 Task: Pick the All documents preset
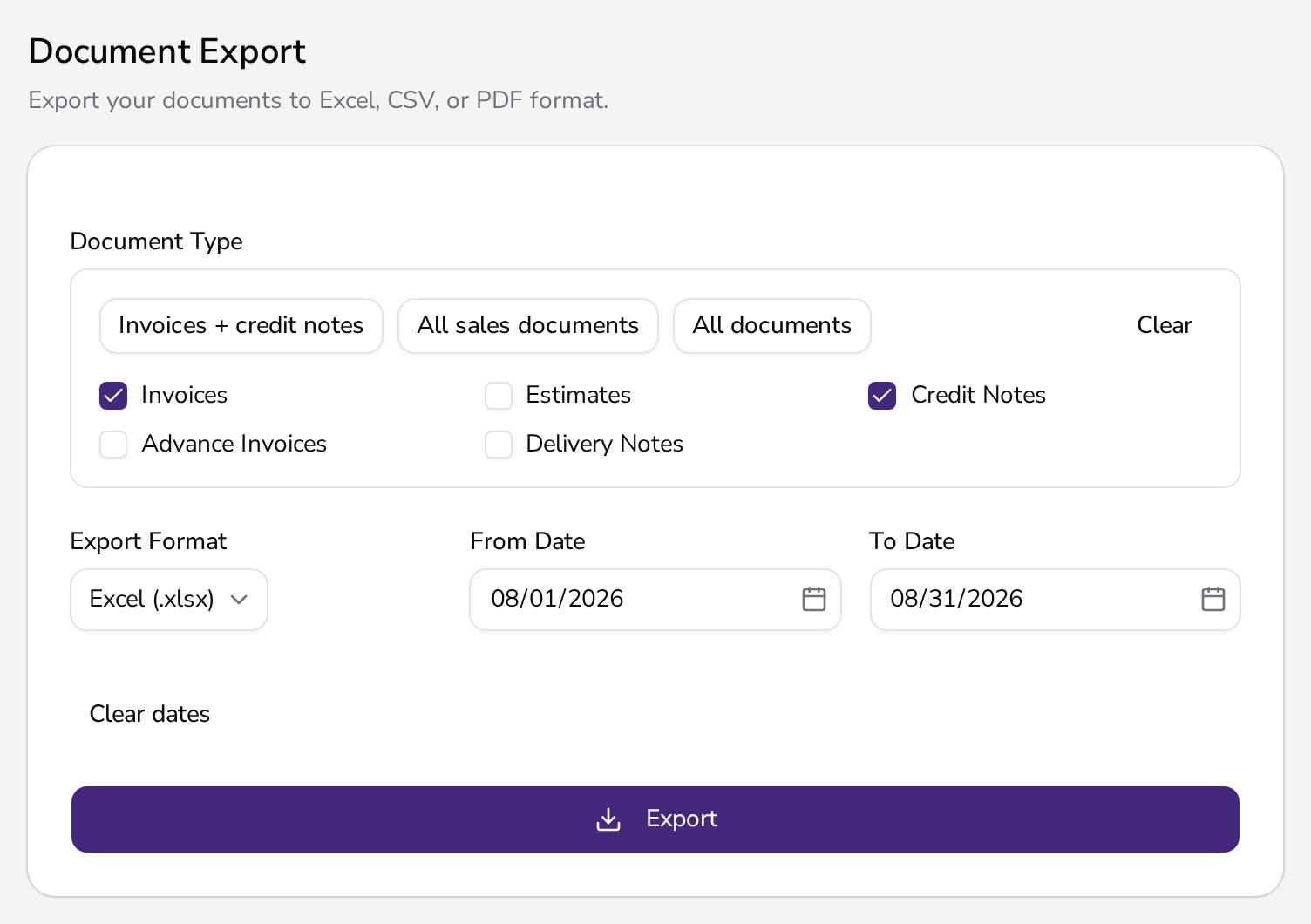click(x=772, y=326)
